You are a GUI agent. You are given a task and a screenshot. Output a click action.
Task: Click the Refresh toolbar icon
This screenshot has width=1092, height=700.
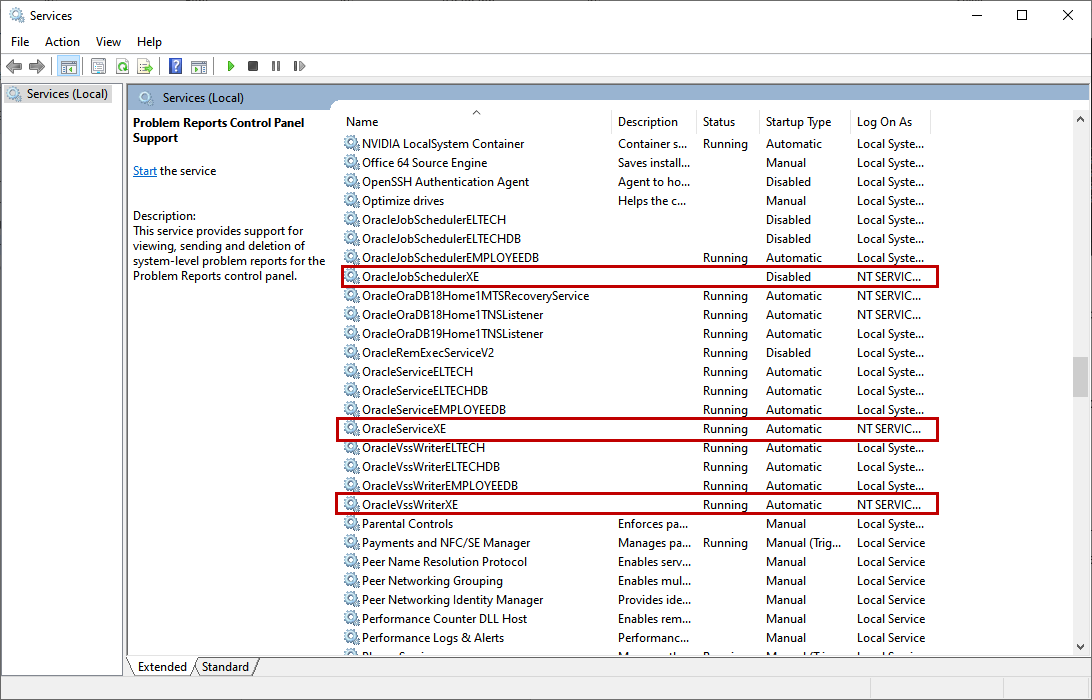tap(123, 66)
